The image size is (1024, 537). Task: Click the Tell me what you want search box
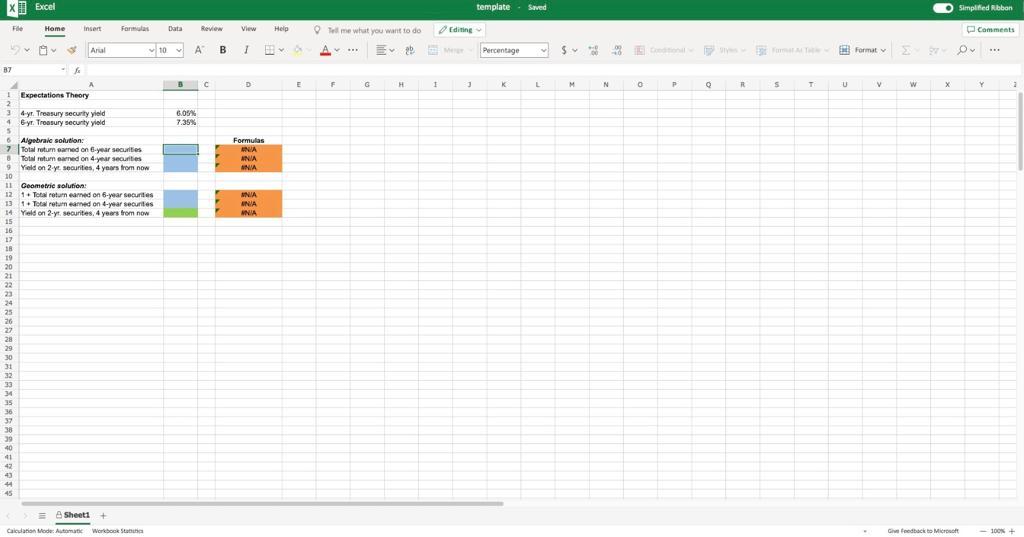point(374,30)
